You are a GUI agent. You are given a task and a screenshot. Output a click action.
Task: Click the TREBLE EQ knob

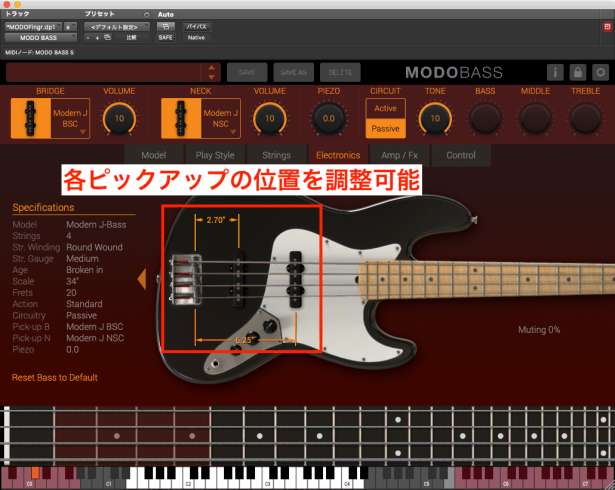pyautogui.click(x=586, y=118)
